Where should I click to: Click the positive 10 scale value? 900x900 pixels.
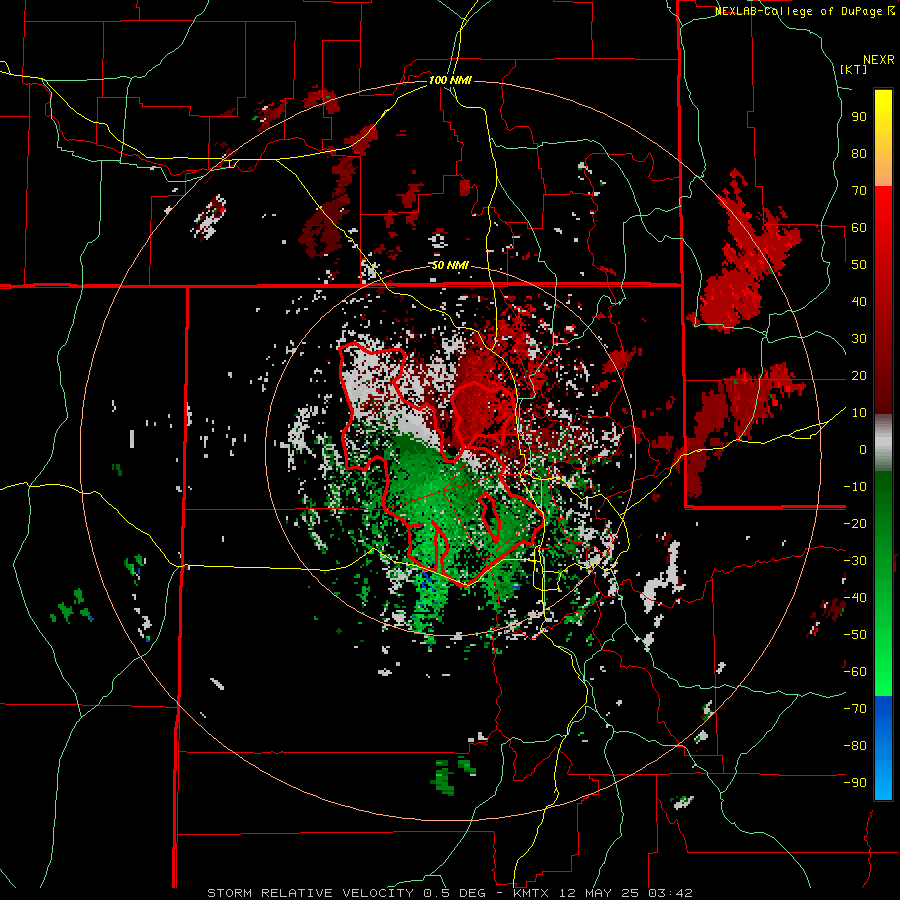pos(859,413)
